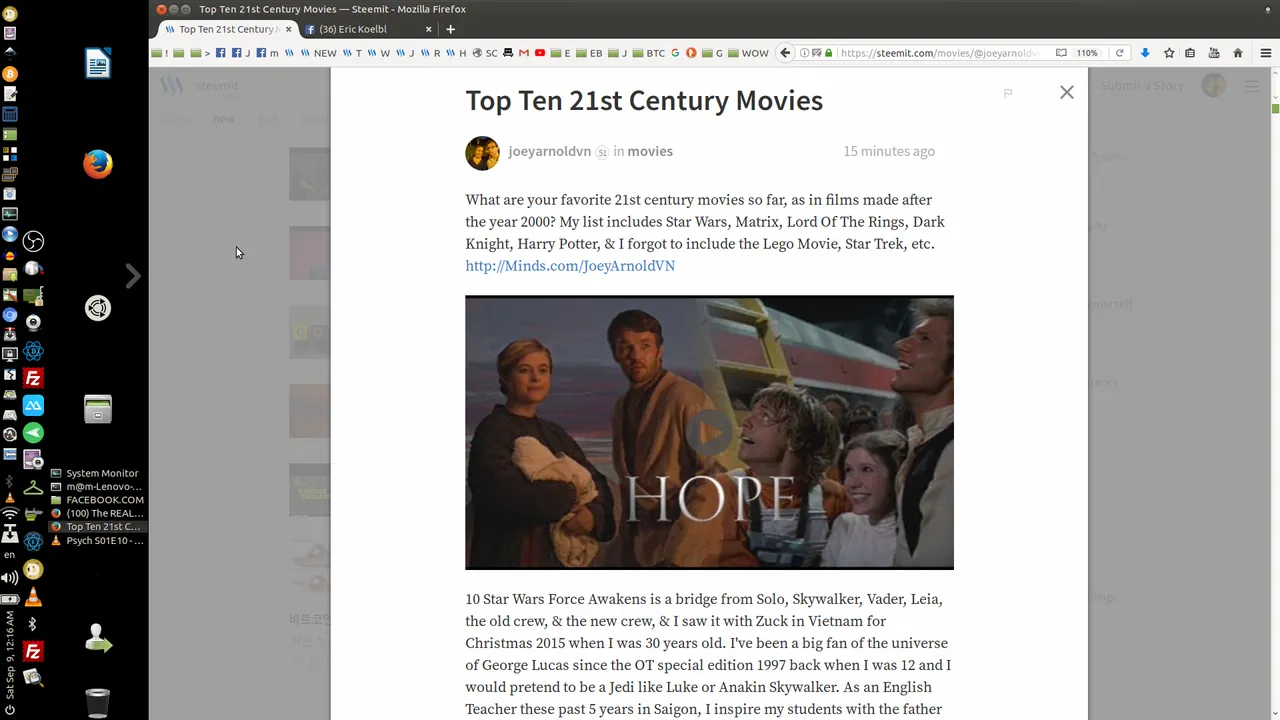The width and height of the screenshot is (1280, 720).
Task: Open the WOW bookmarks folder
Action: coord(748,53)
